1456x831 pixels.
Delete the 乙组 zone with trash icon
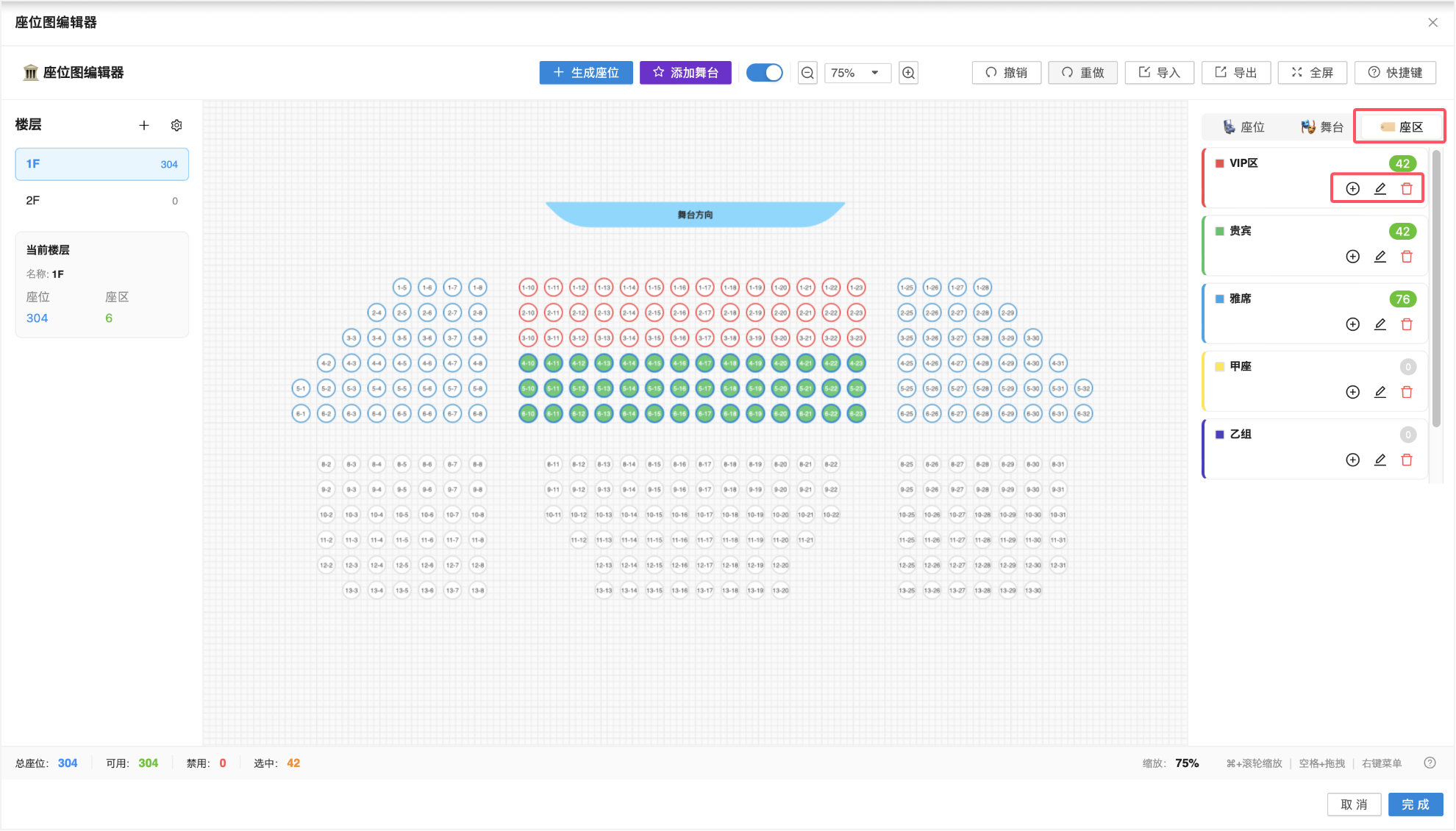[x=1407, y=460]
